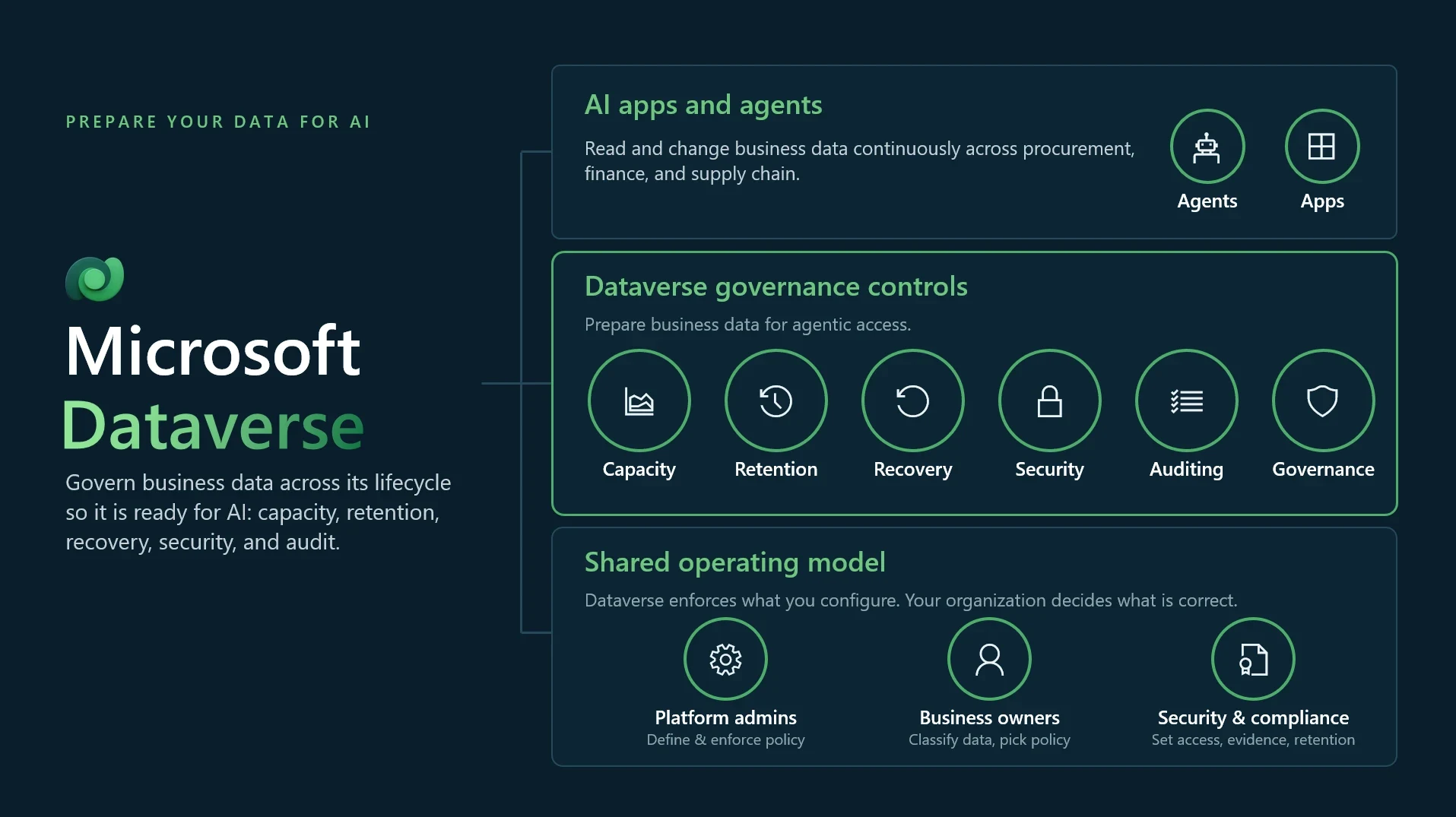Click 'Set access, evidence, retention' text

[x=1253, y=739]
